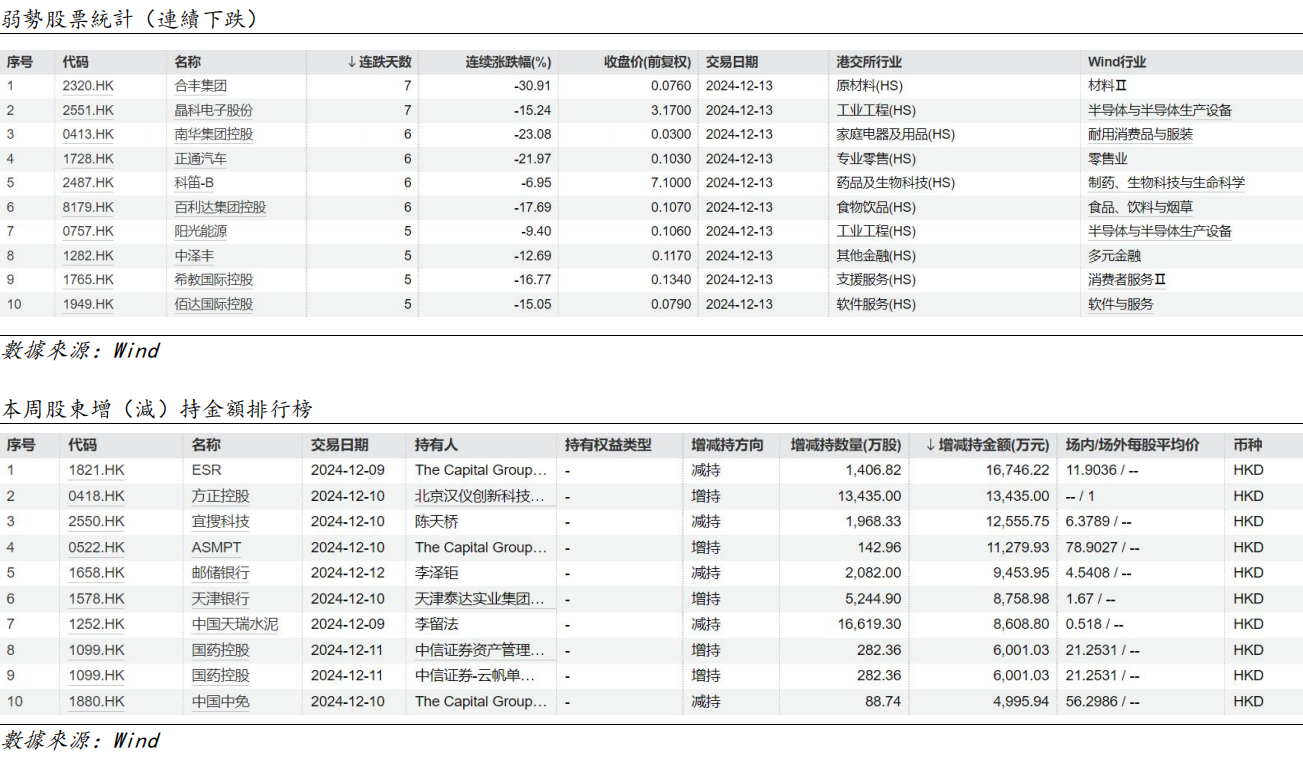Click industry 家庭电器及用品(HS)
1303x763 pixels.
point(895,134)
